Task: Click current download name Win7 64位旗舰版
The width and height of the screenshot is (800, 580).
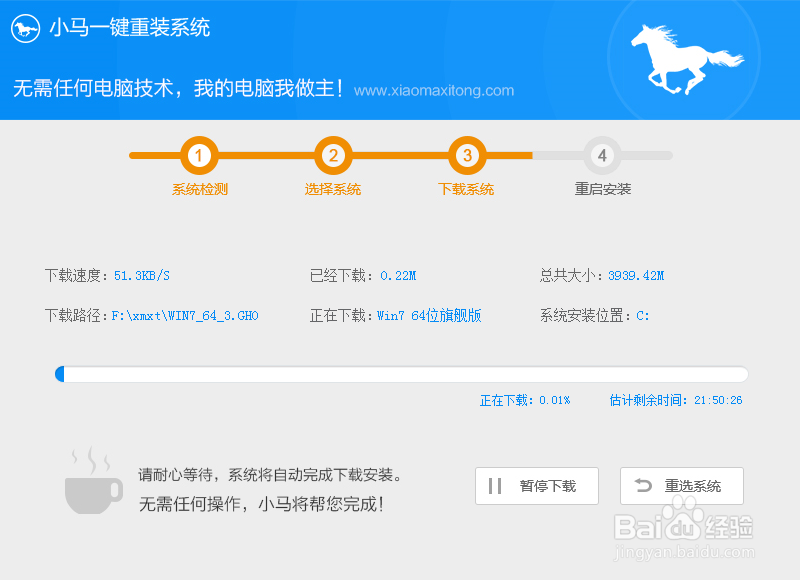Action: (x=429, y=316)
